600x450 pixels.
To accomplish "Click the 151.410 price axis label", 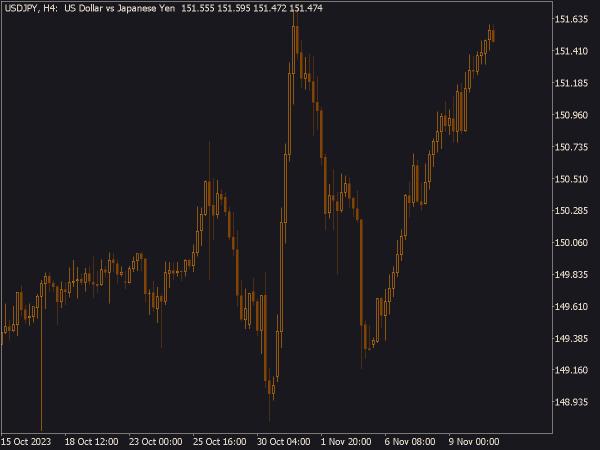I will (x=571, y=51).
